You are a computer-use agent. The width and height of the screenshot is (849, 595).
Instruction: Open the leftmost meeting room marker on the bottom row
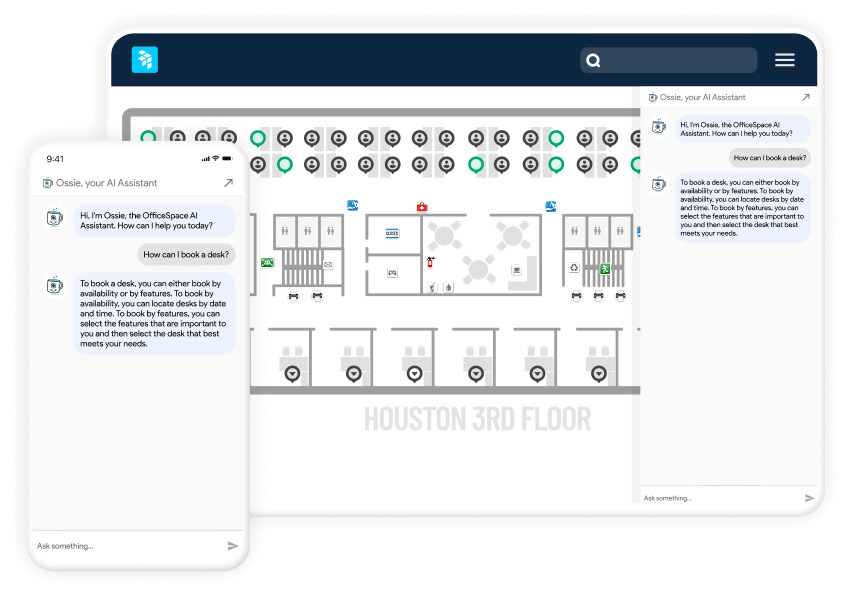tap(292, 374)
